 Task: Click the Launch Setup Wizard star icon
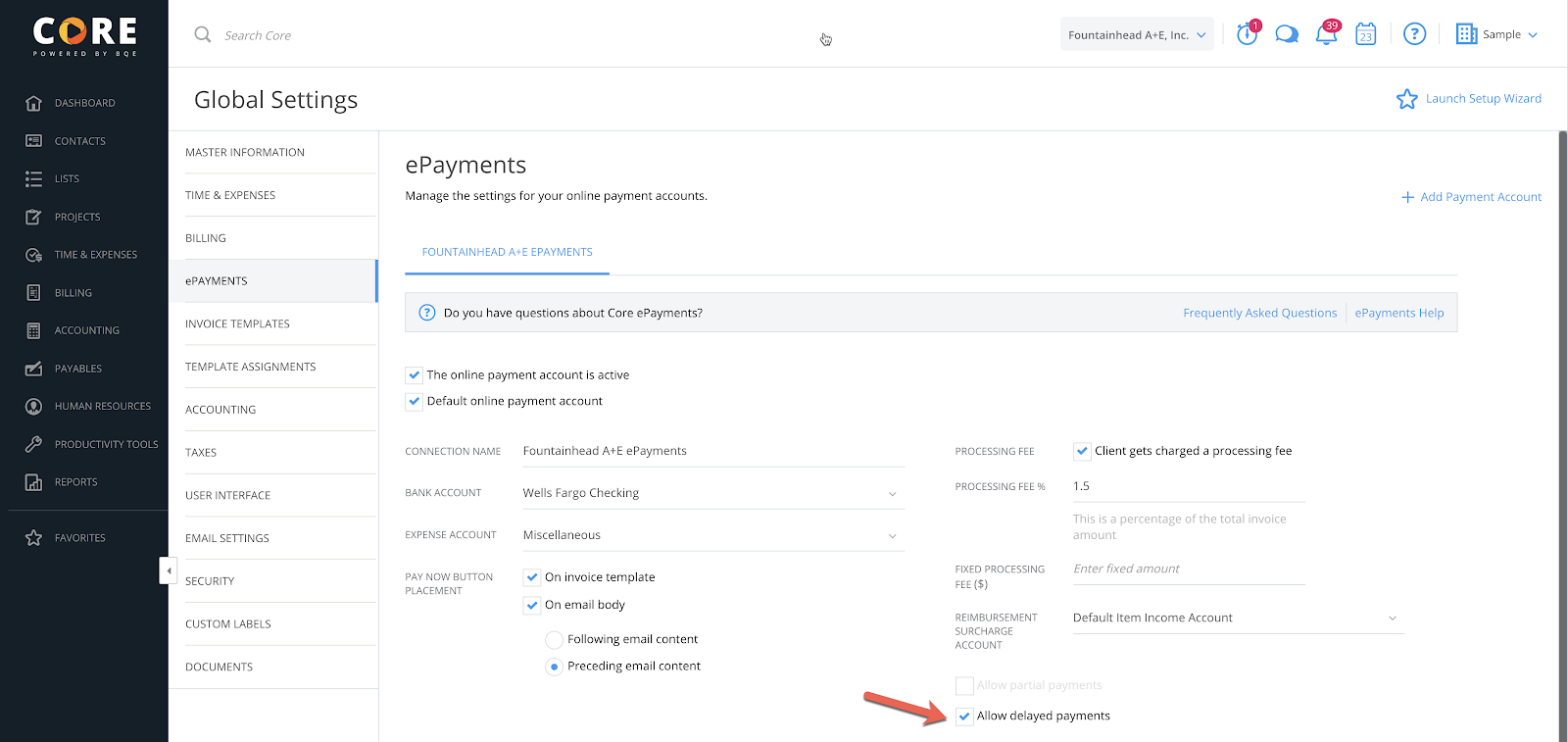[x=1407, y=99]
